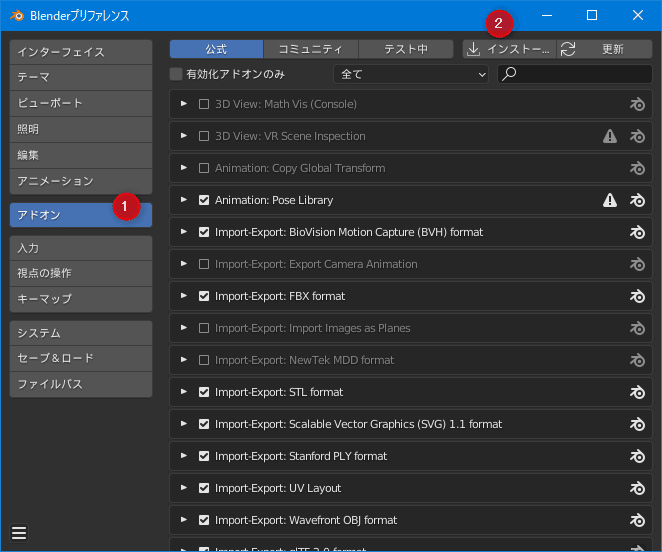
Task: Enable Import Images as Planes addon
Action: point(204,328)
